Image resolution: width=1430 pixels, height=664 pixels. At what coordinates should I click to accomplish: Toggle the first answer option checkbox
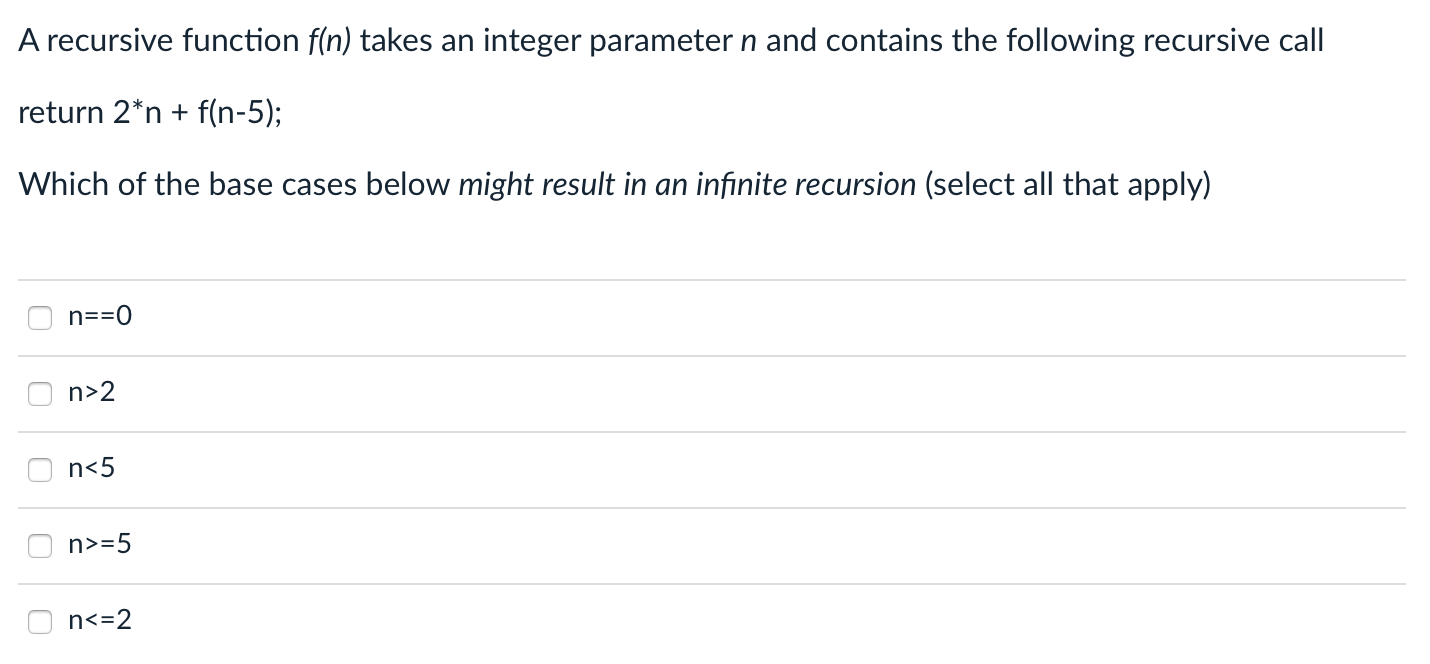click(x=40, y=317)
